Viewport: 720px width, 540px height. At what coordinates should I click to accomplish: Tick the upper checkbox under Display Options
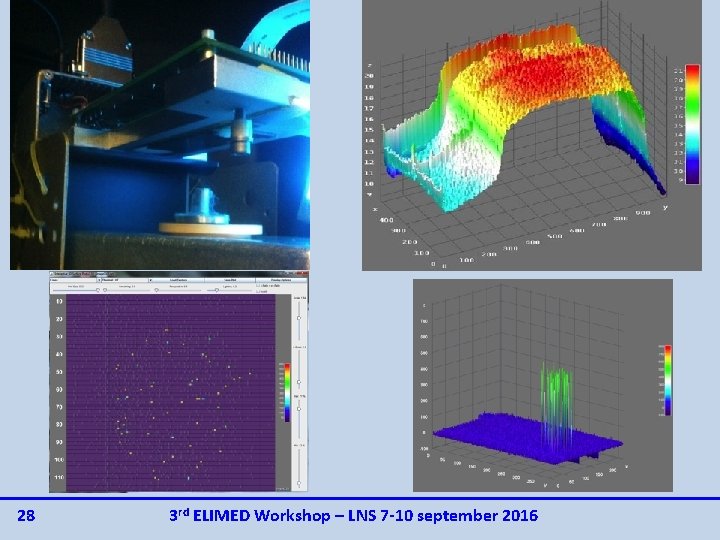click(x=258, y=286)
